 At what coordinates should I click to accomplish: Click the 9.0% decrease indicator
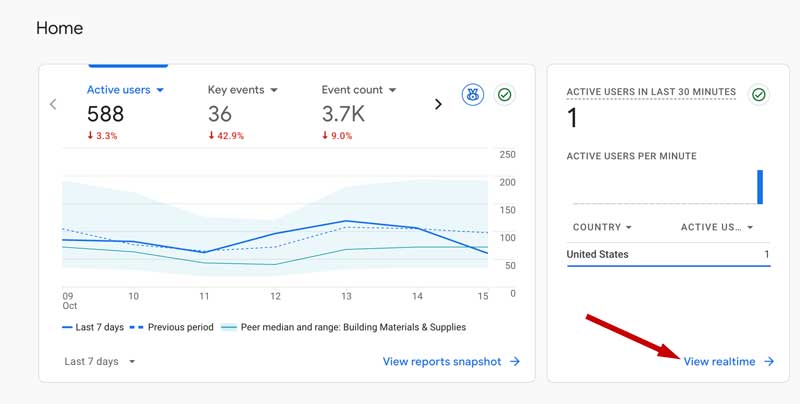click(337, 136)
